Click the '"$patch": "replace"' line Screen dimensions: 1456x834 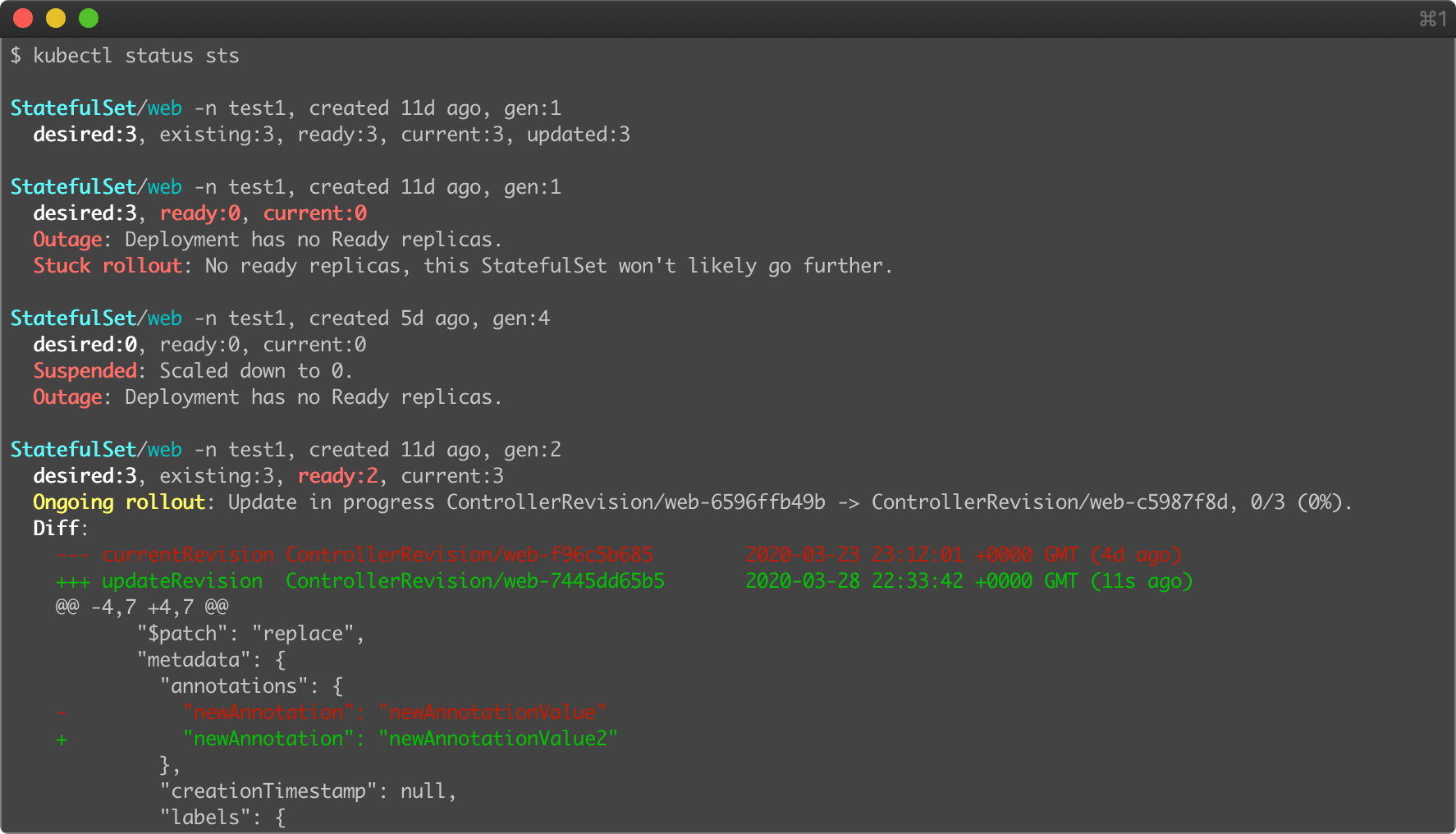click(251, 634)
